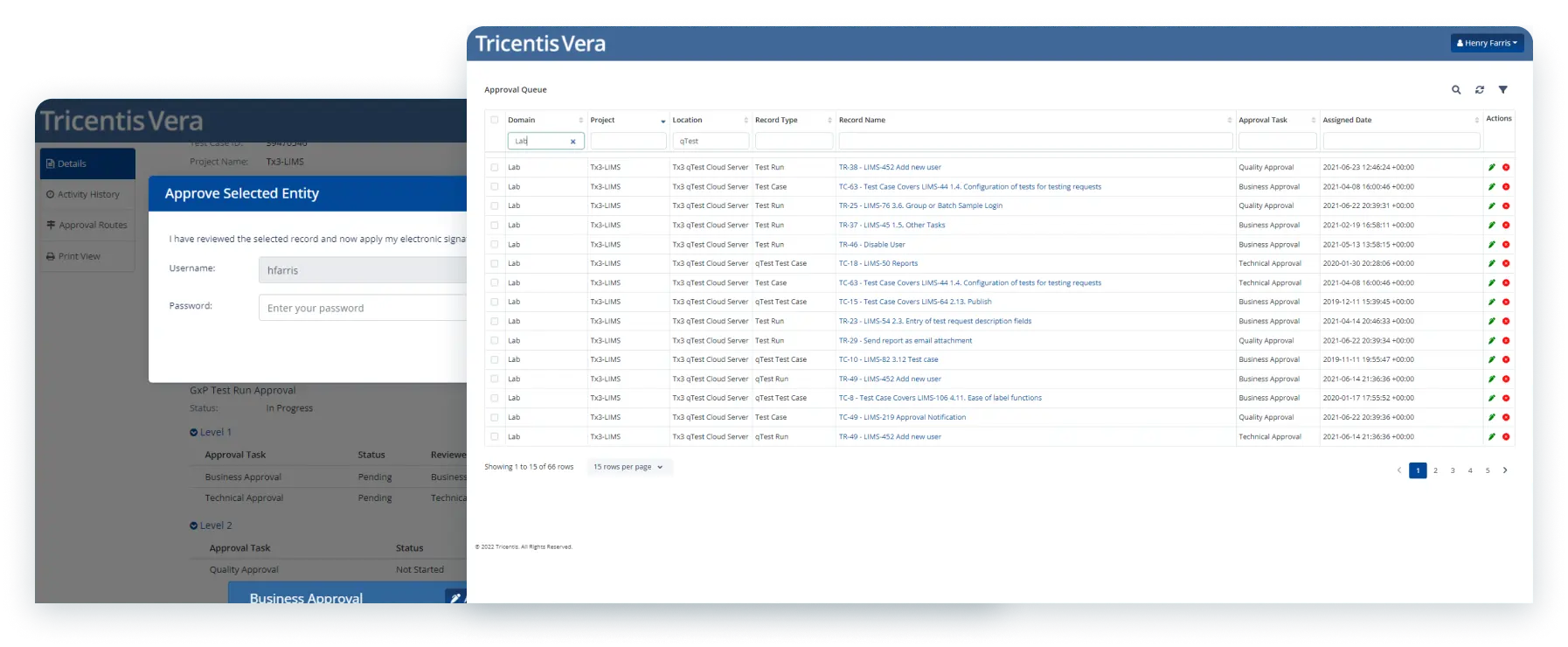Click green approve icon for TR-46 Disable User
The width and height of the screenshot is (1568, 647).
(1492, 245)
